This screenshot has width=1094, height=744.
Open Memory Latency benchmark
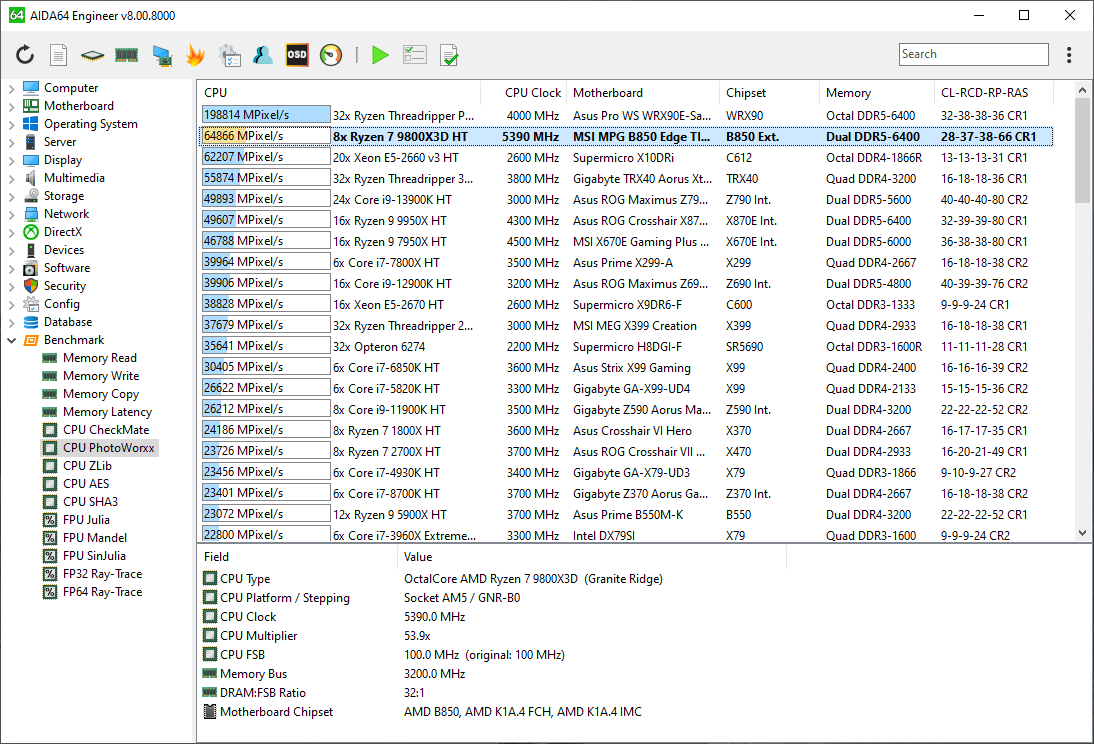tap(107, 412)
